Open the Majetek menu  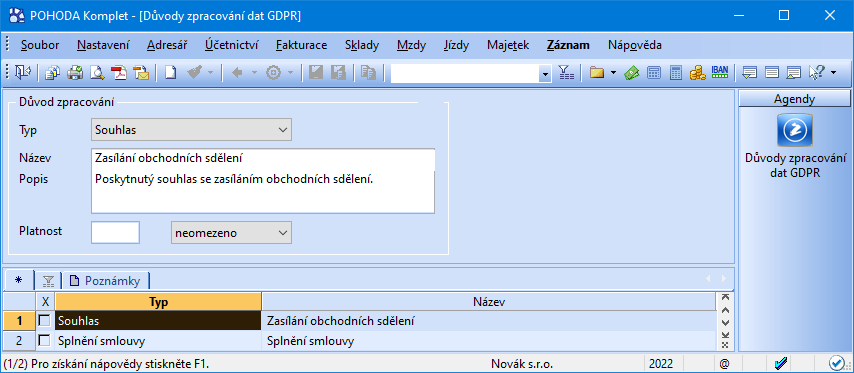pyautogui.click(x=508, y=45)
